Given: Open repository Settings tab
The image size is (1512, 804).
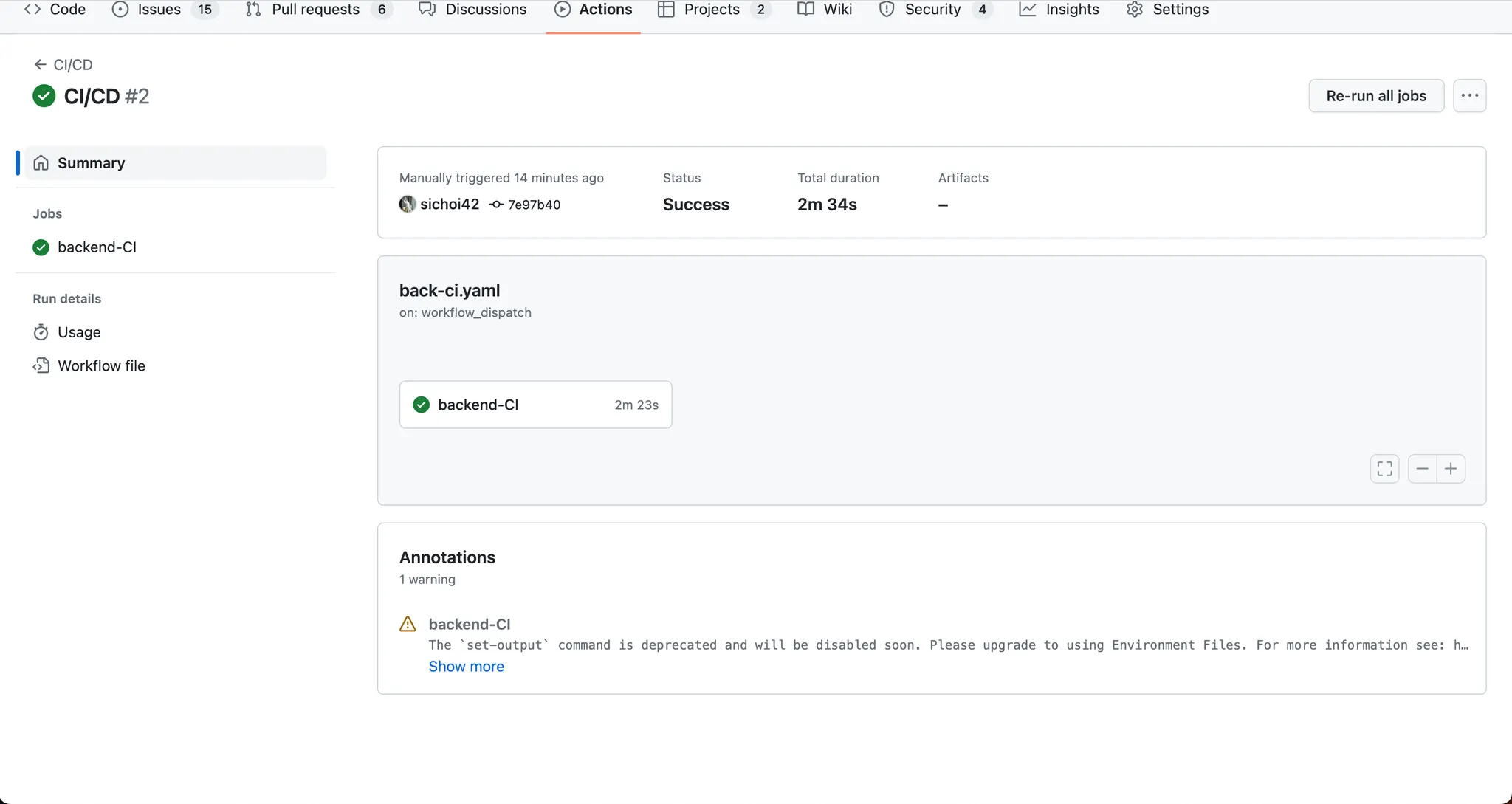Looking at the screenshot, I should [1179, 10].
